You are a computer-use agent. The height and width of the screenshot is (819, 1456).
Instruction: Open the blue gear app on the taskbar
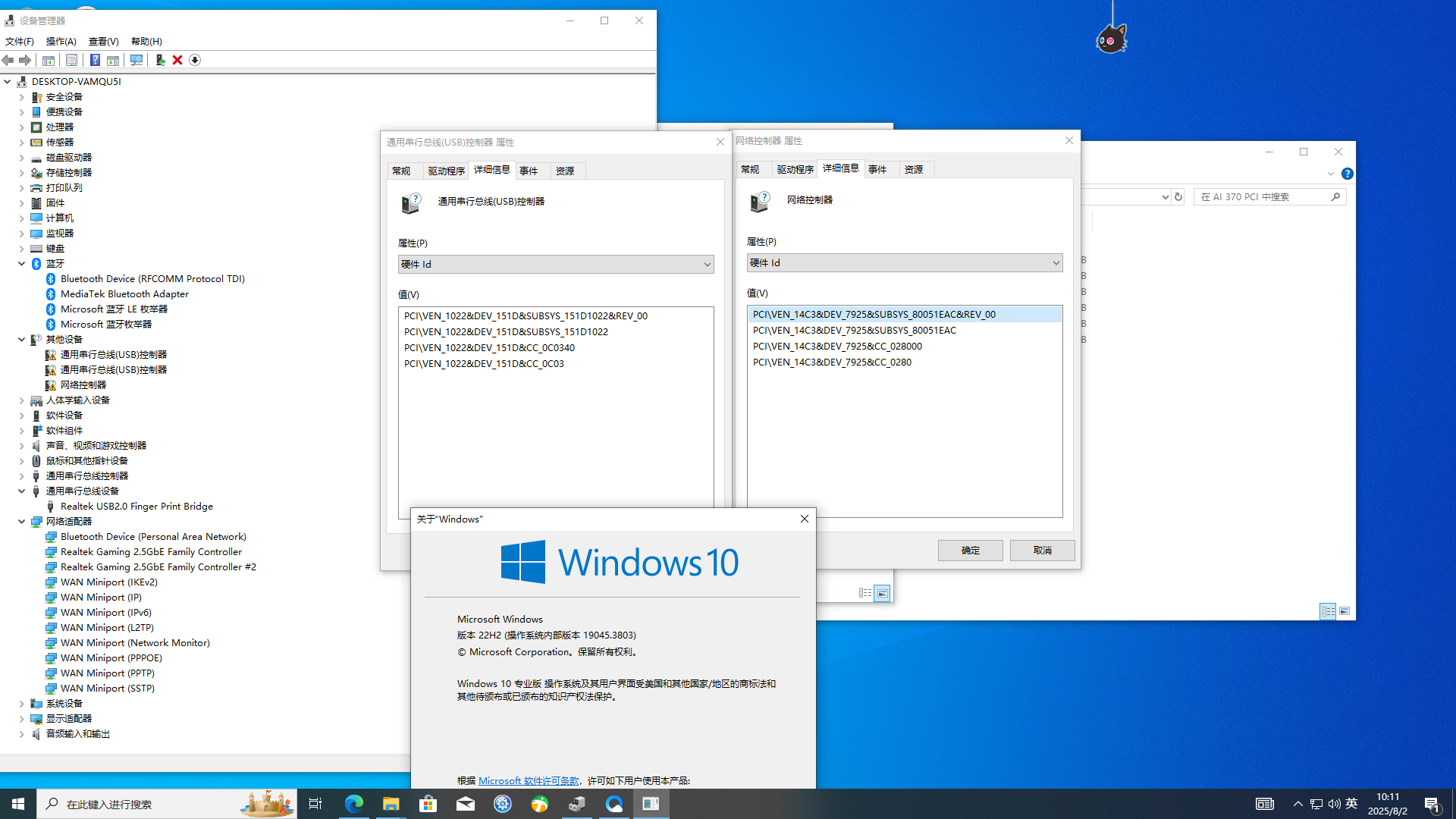[502, 804]
